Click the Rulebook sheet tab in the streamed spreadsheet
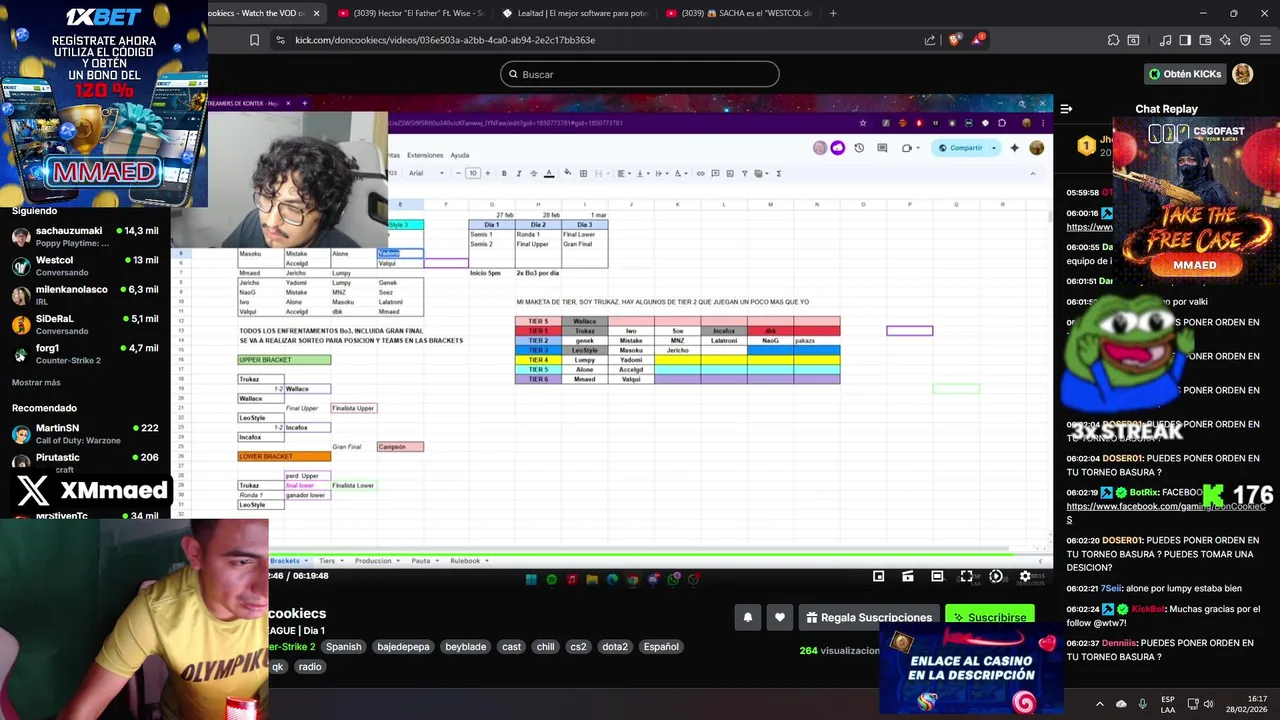This screenshot has height=720, width=1280. pyautogui.click(x=465, y=561)
